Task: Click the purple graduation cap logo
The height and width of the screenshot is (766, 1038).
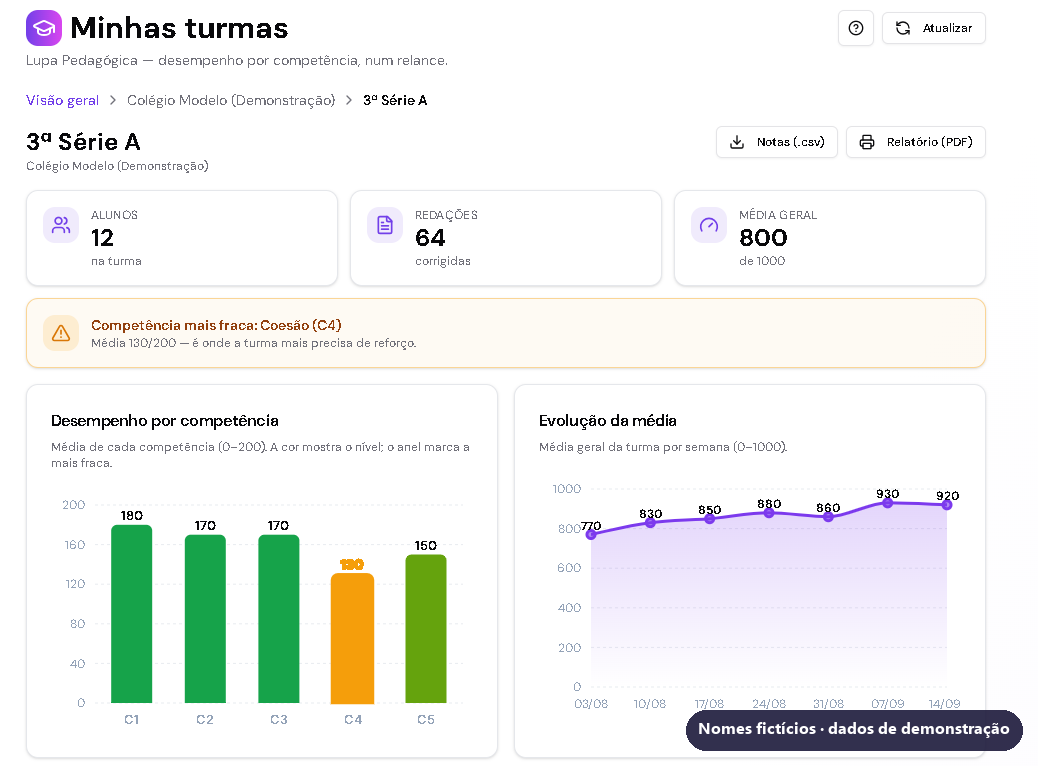Action: pyautogui.click(x=44, y=28)
